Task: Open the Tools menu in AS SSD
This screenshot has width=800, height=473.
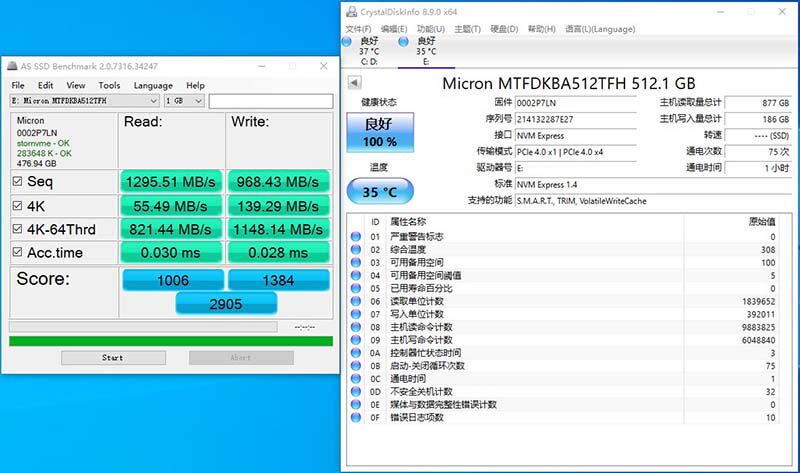Action: pyautogui.click(x=109, y=85)
